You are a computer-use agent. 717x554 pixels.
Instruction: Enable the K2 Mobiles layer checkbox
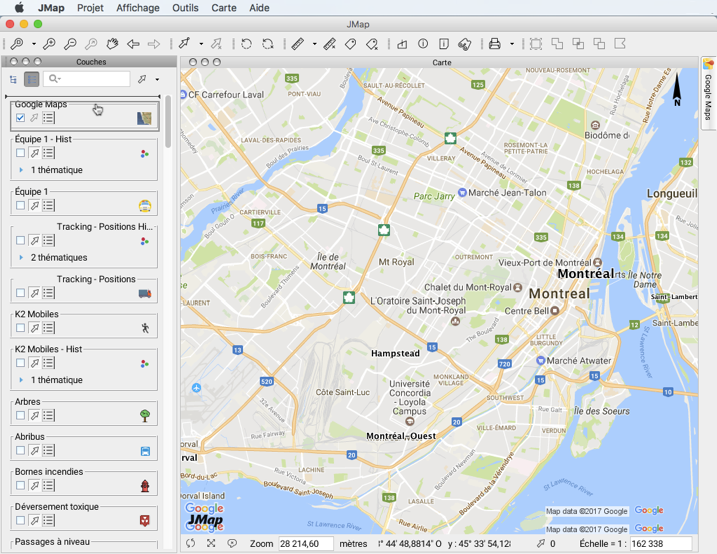tap(20, 328)
